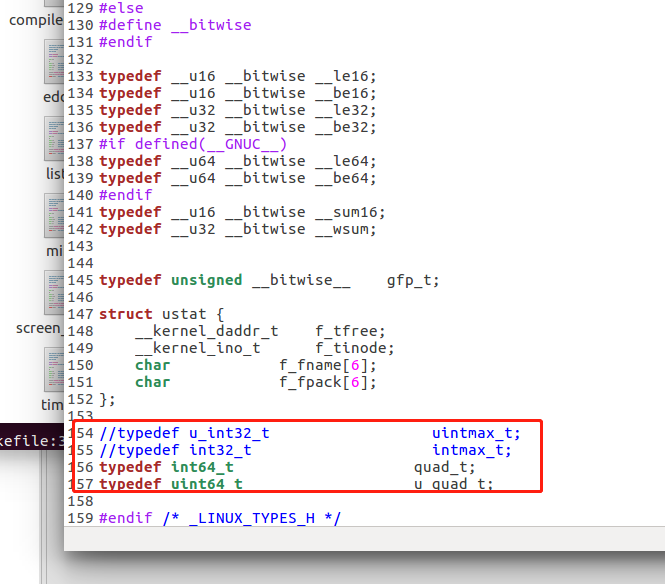The width and height of the screenshot is (665, 584).
Task: Select '__le16;' on line 133
Action: 346,76
